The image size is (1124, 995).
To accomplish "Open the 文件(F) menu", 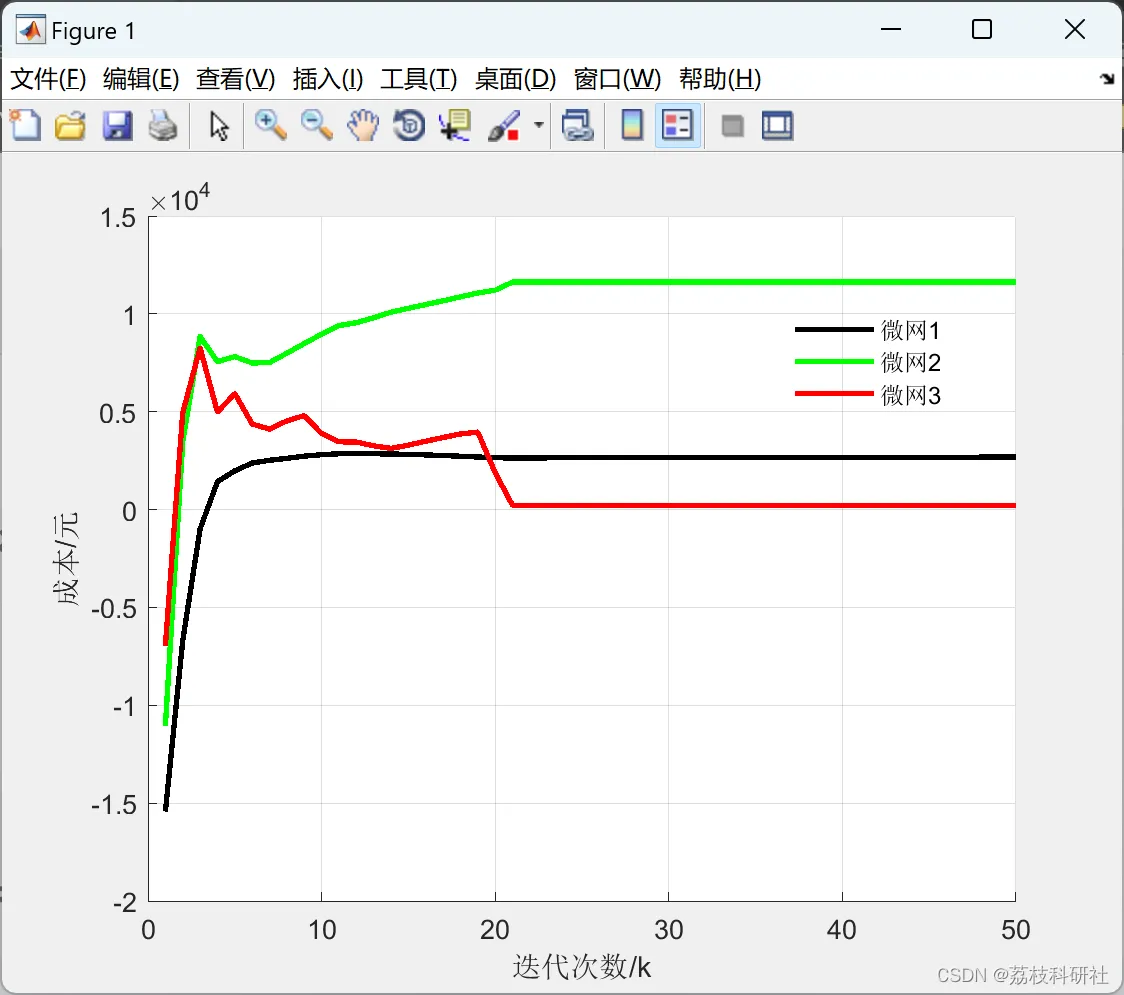I will coord(48,79).
